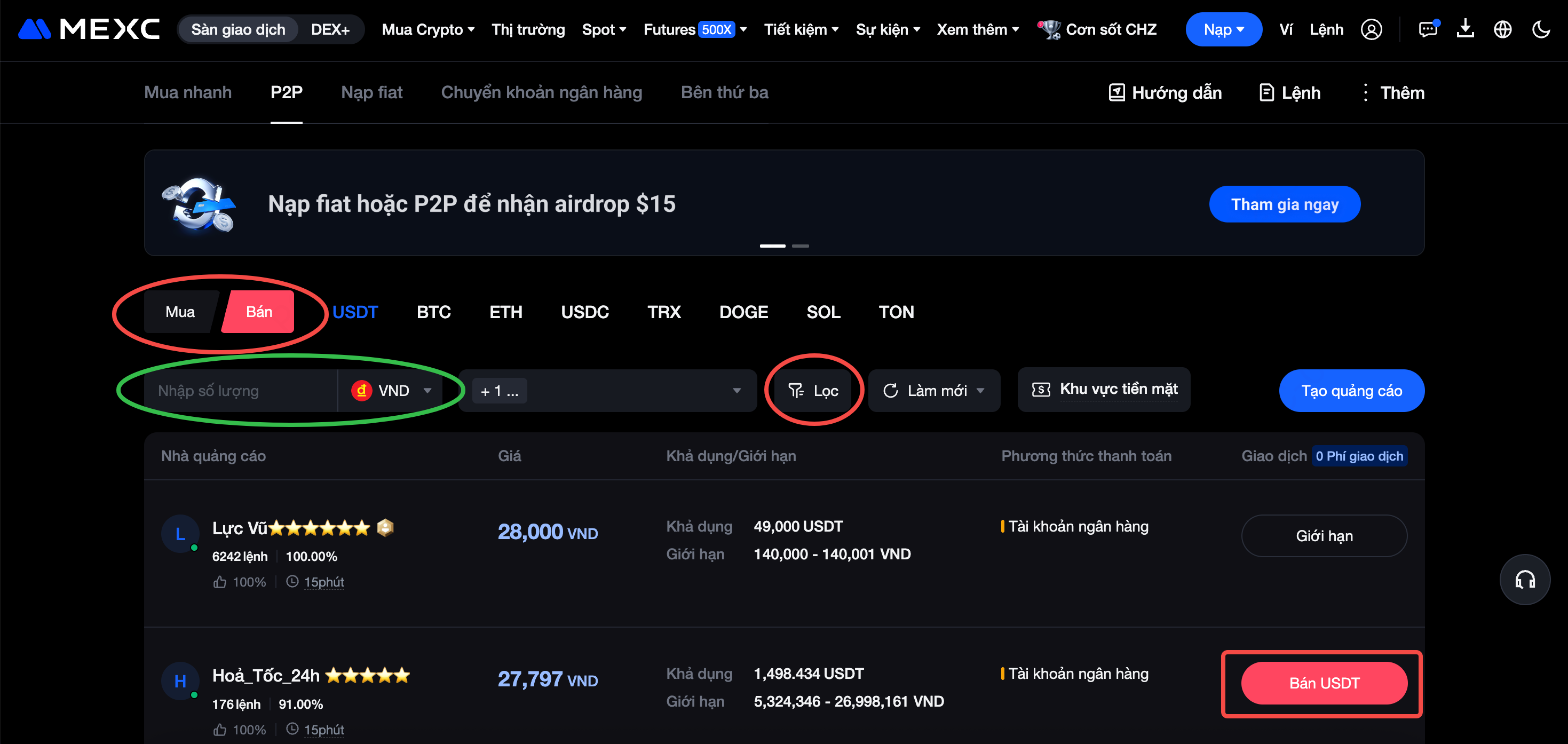
Task: Open the chat messages icon
Action: point(1428,29)
